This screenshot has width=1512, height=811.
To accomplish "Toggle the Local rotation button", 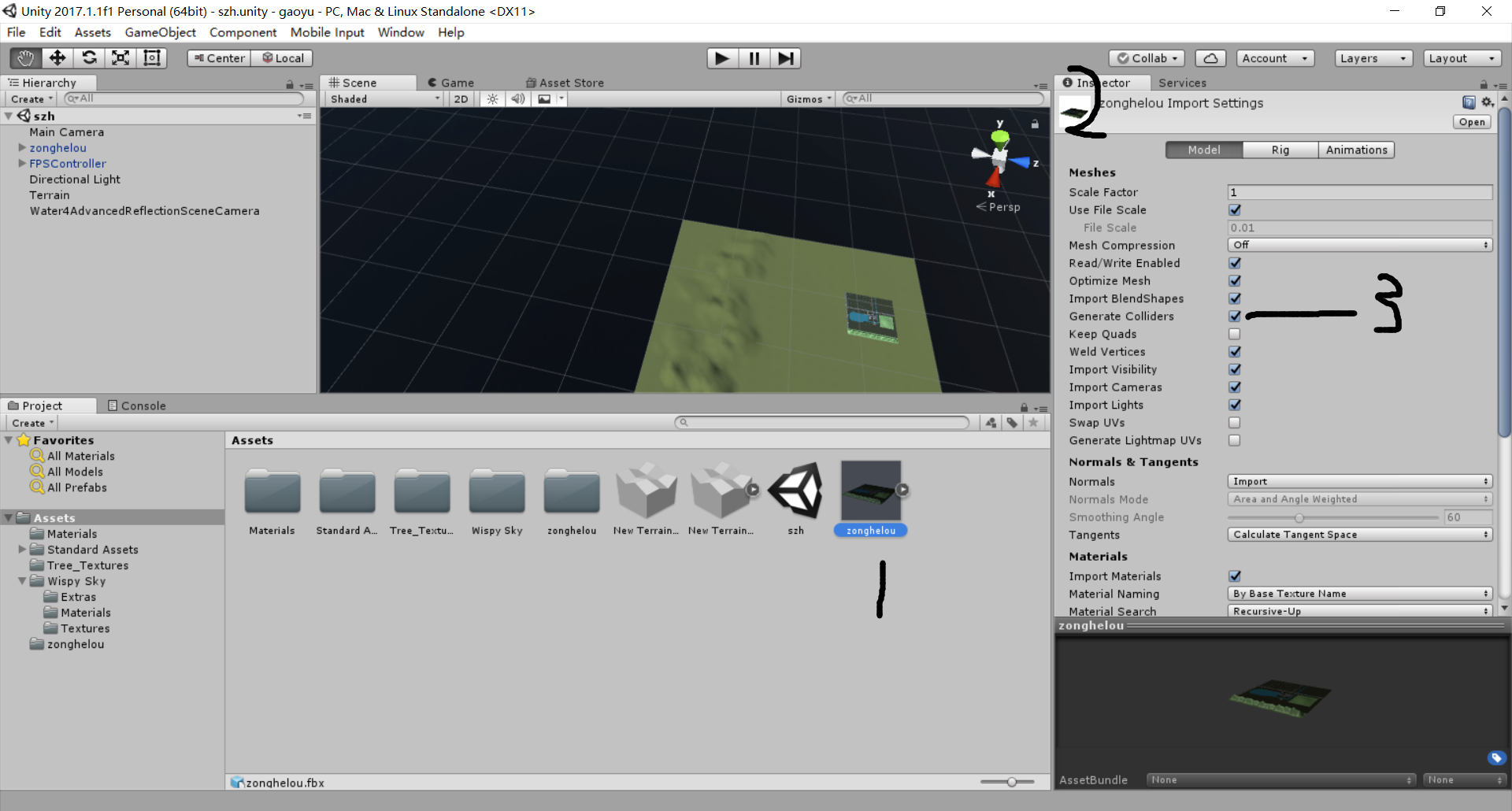I will click(282, 58).
